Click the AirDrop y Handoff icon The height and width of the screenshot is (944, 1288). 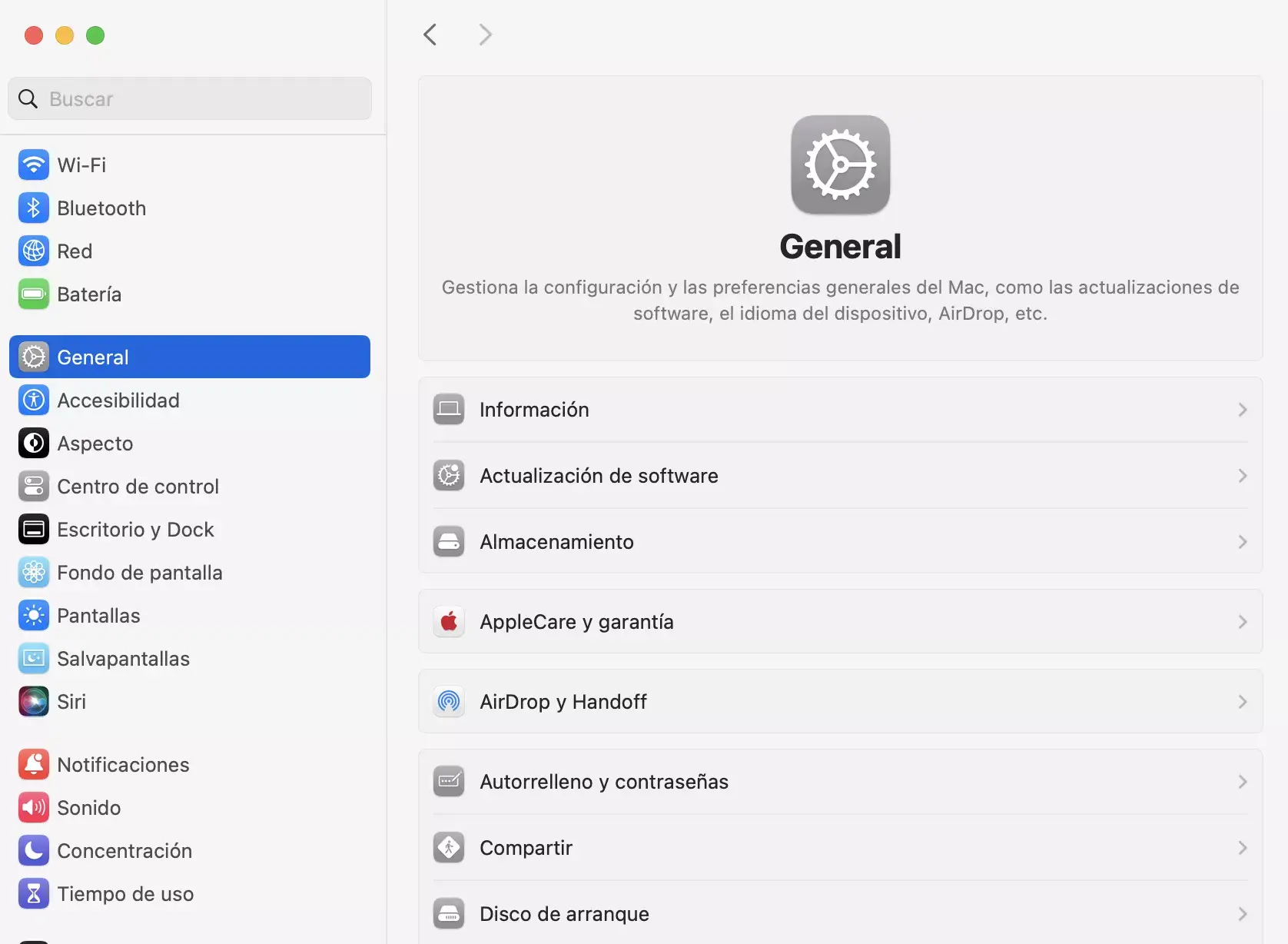coord(449,701)
